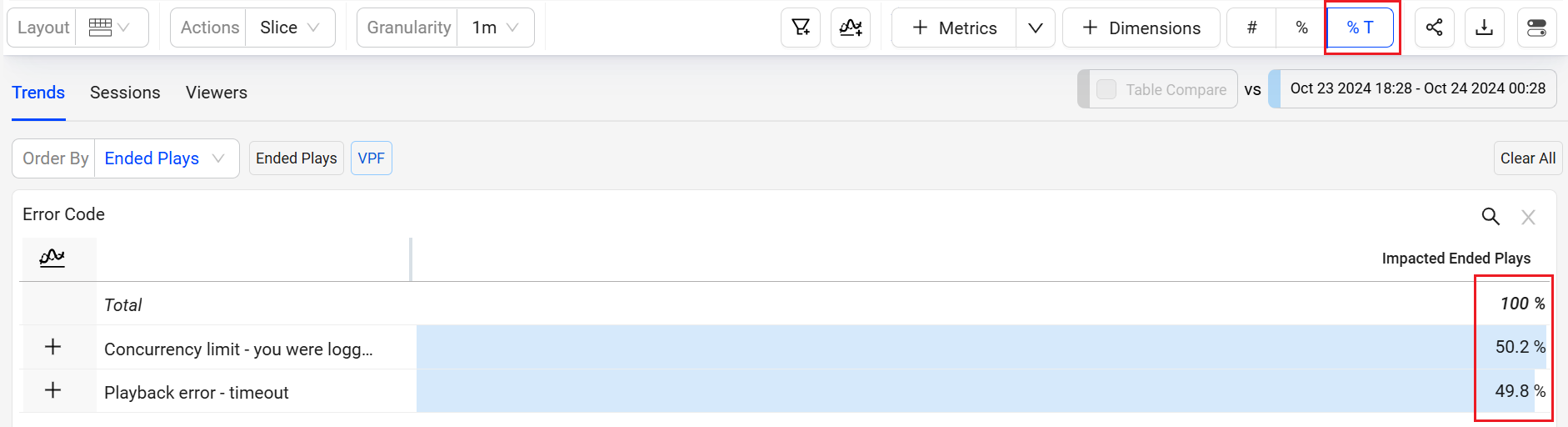Viewport: 1568px width, 427px height.
Task: Open the Order By Ended Plays dropdown
Action: [166, 158]
